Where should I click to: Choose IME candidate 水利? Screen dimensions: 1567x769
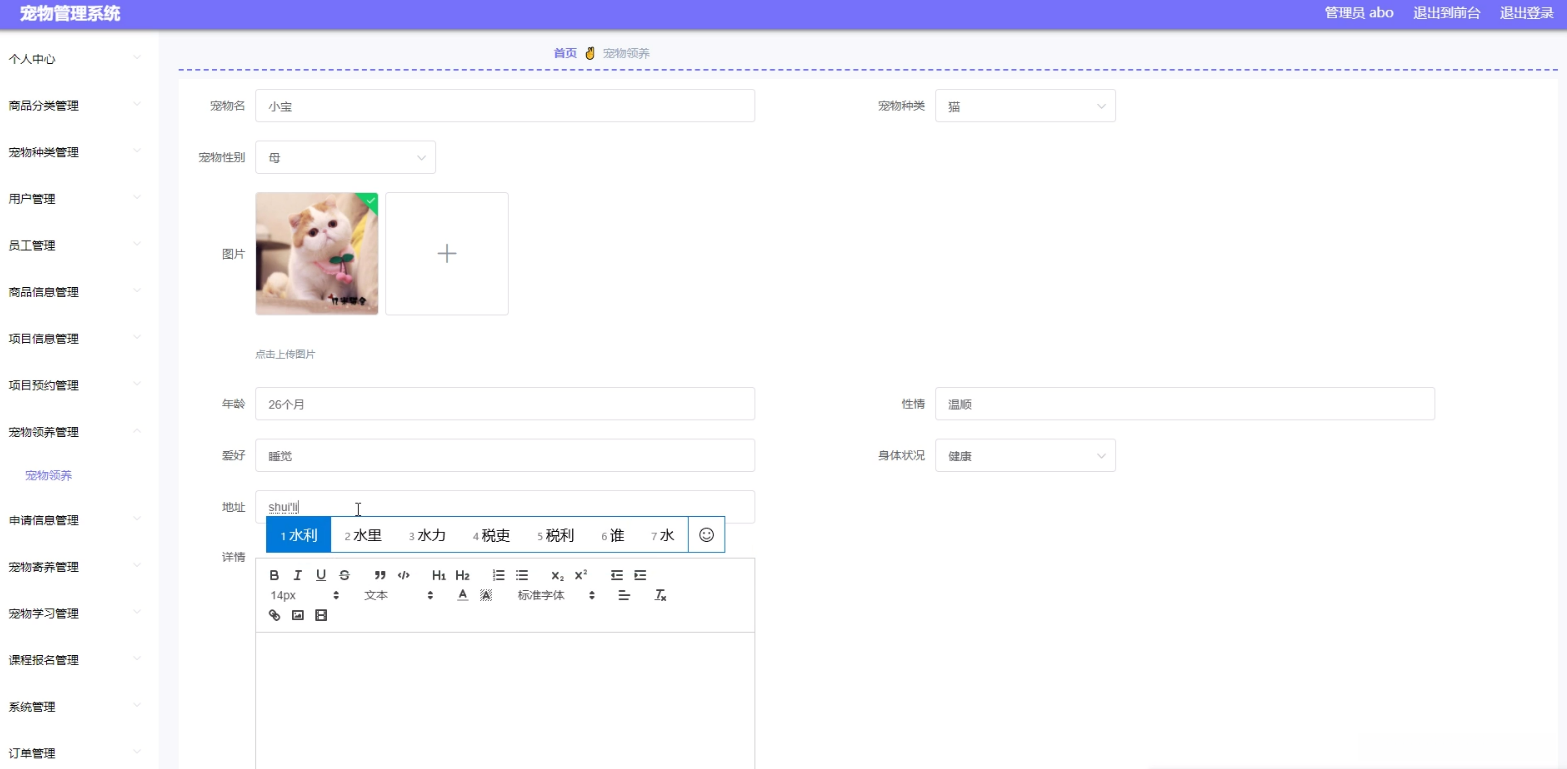click(298, 535)
